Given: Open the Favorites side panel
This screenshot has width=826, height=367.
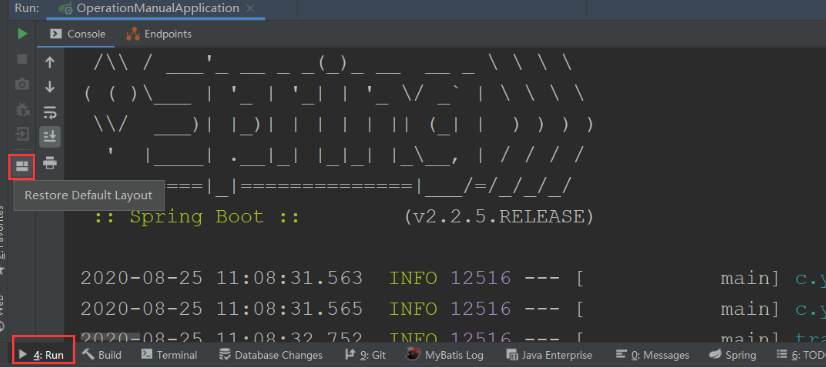Looking at the screenshot, I should pos(3,240).
